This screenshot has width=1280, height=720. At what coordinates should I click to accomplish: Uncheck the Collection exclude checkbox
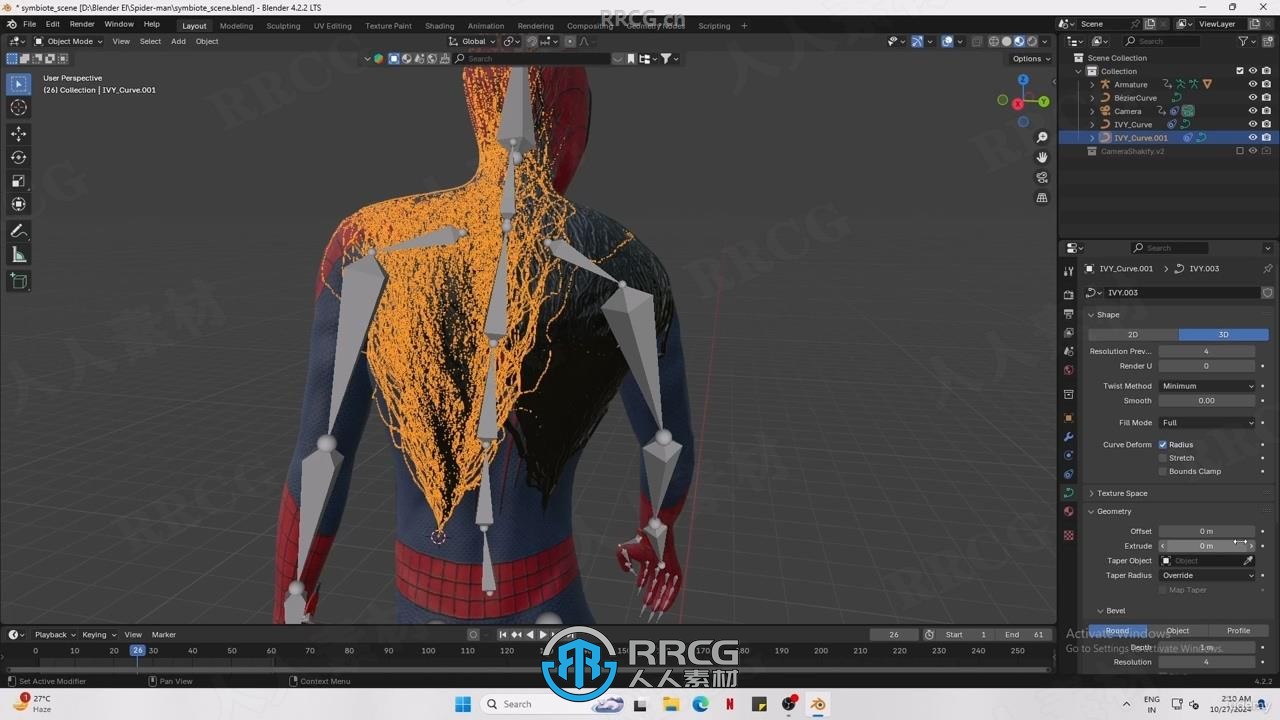coord(1240,71)
